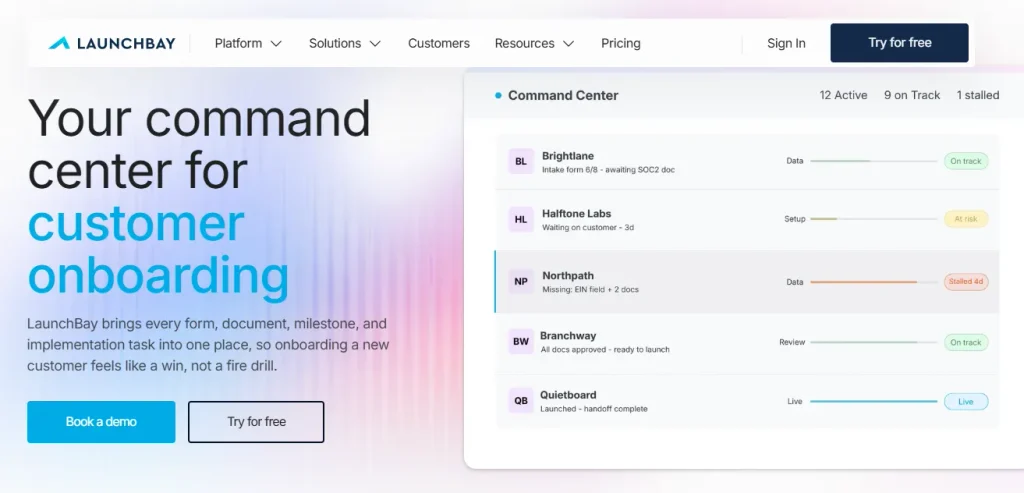This screenshot has width=1024, height=493.
Task: Click the Live status badge
Action: click(966, 402)
